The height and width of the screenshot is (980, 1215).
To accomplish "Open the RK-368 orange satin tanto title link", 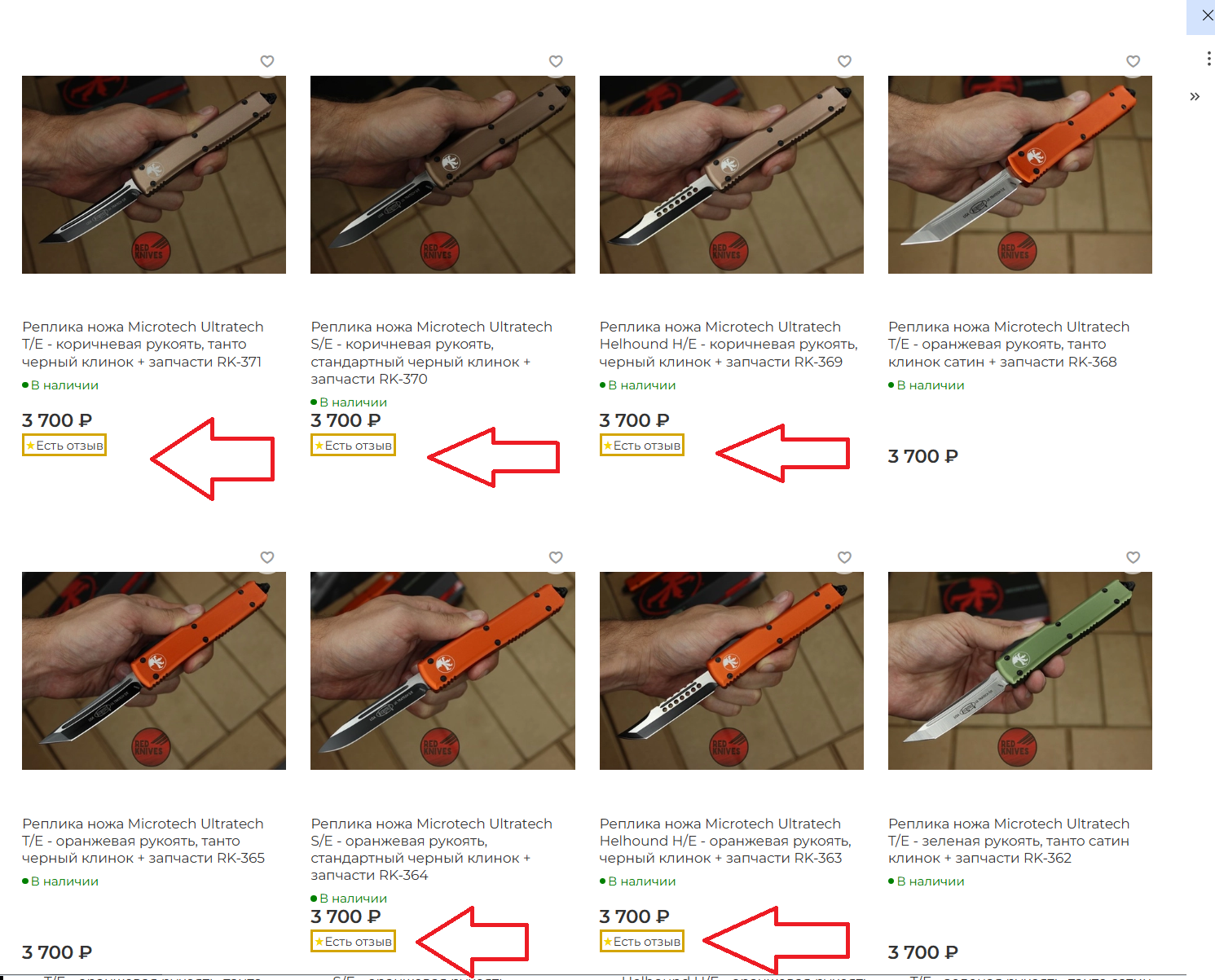I will [x=1009, y=344].
